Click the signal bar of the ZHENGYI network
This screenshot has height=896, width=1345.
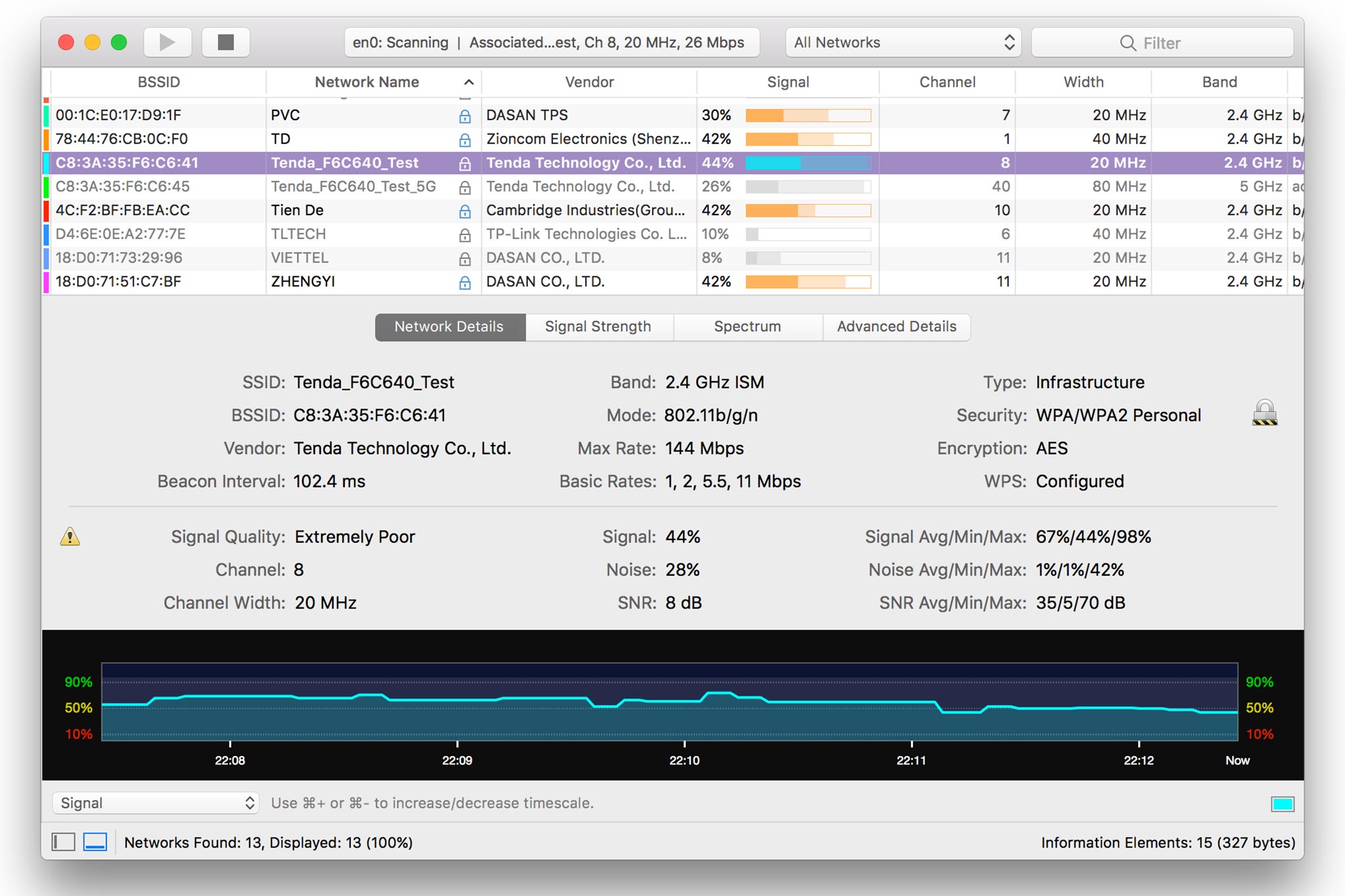[808, 282]
